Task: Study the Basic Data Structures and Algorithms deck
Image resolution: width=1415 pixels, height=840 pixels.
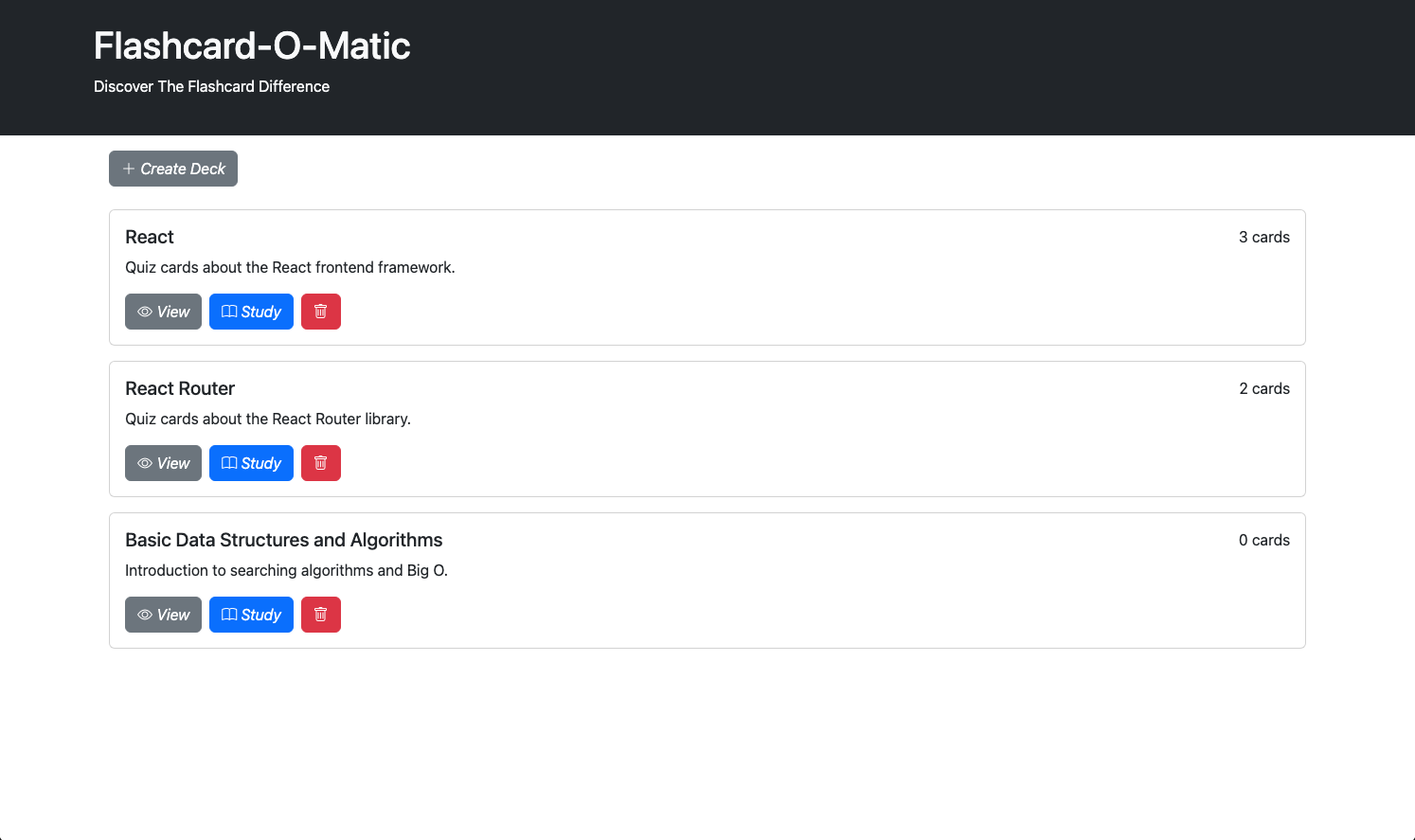Action: coord(251,615)
